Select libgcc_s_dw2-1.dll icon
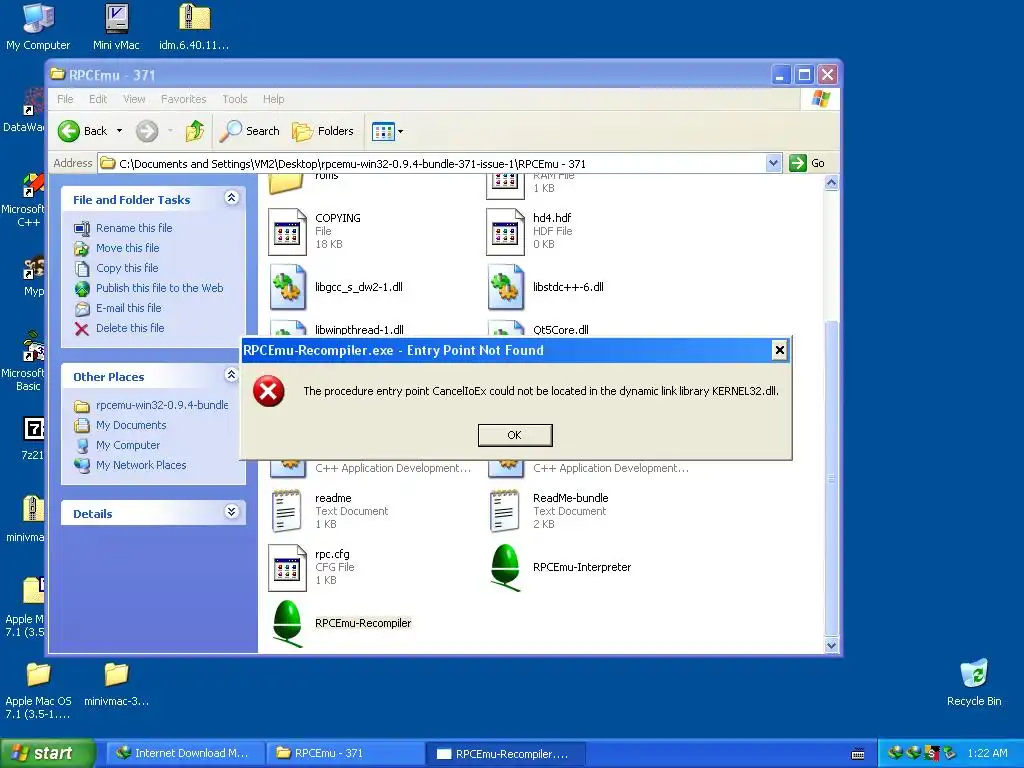 point(287,287)
